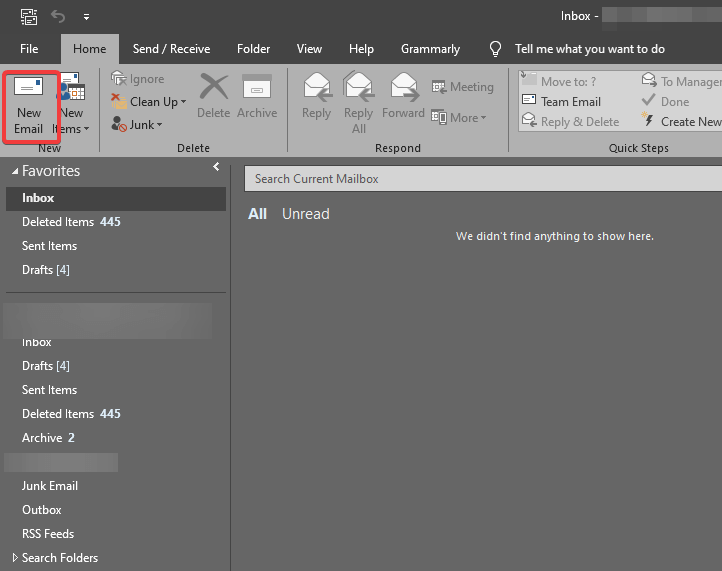Click the Reply envelope icon
Viewport: 722px width, 571px height.
pos(317,87)
